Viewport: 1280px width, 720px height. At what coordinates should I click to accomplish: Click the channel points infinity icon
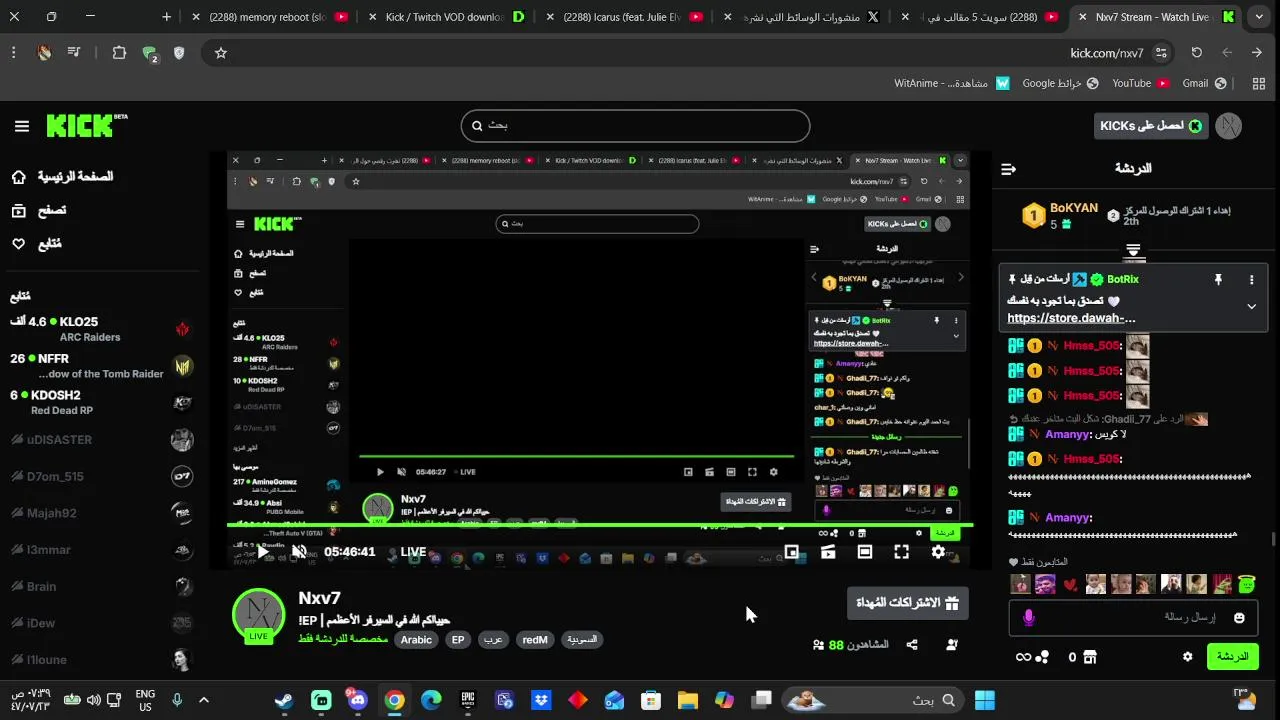pos(1023,657)
